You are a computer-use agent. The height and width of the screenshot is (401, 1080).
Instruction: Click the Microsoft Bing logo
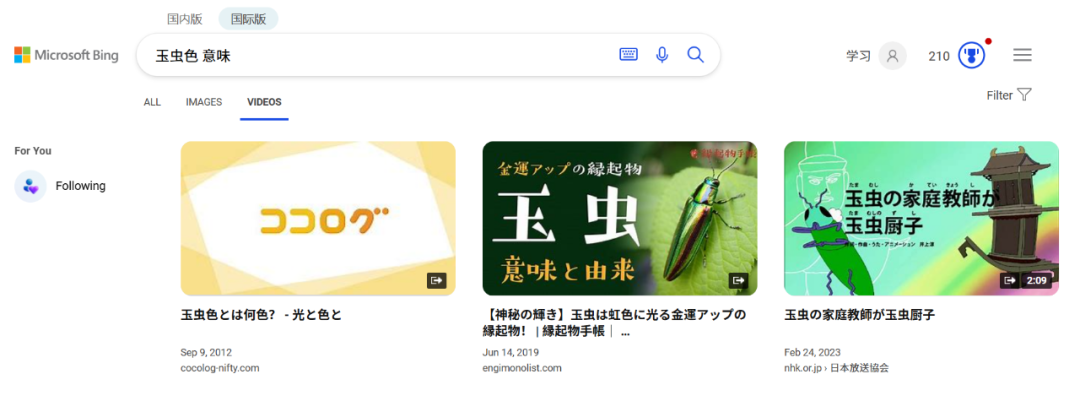(x=66, y=55)
